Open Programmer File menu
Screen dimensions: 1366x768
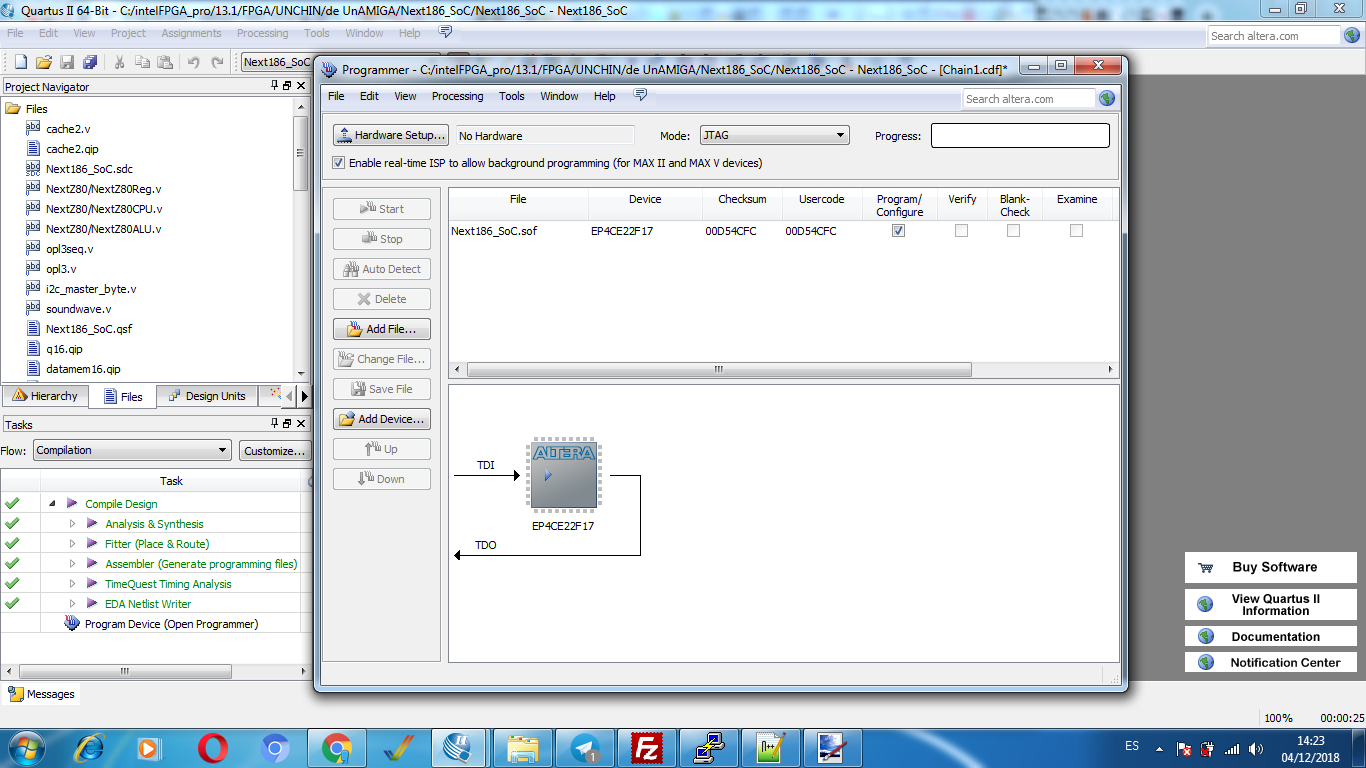336,96
